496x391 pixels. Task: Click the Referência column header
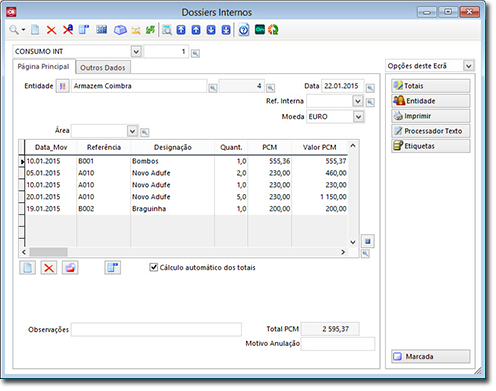(x=104, y=147)
